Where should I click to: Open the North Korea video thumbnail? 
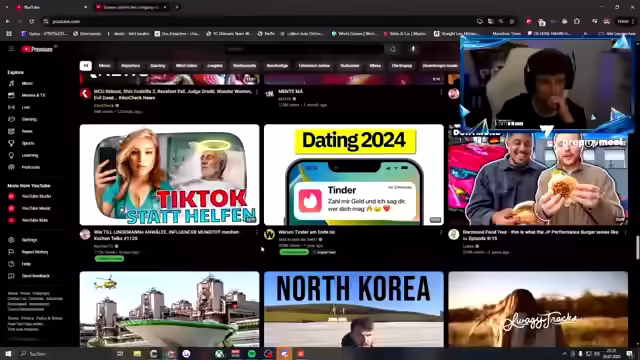pyautogui.click(x=354, y=309)
